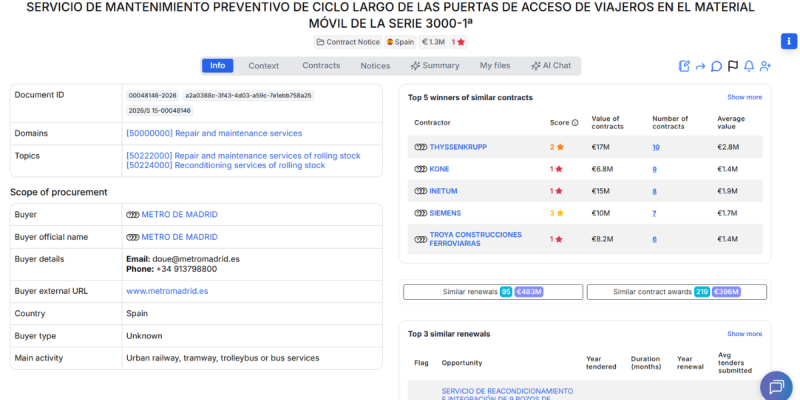Click the company icon beside SIEMENS
This screenshot has height=400, width=800.
(x=420, y=213)
